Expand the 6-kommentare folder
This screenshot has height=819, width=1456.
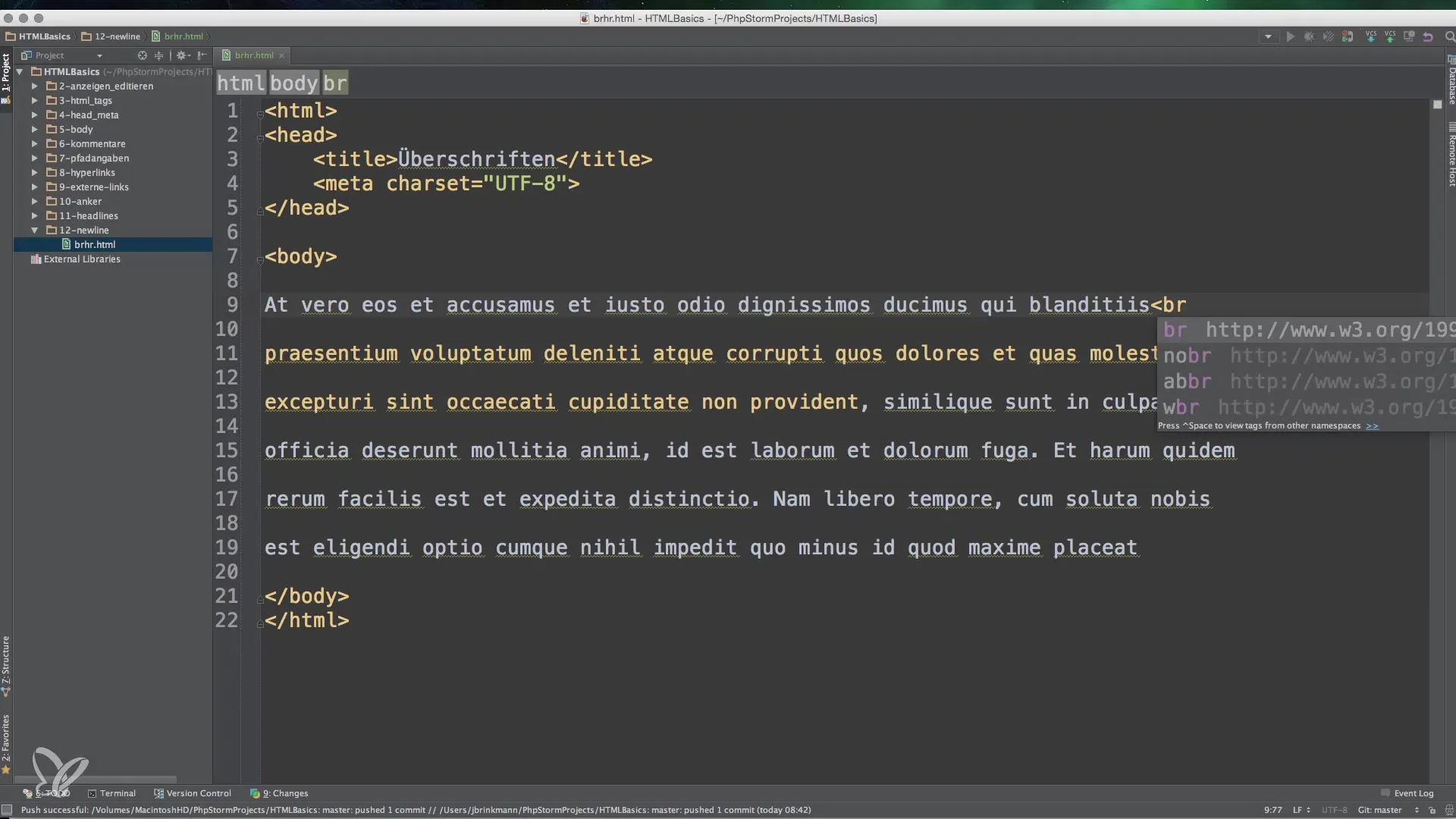34,144
